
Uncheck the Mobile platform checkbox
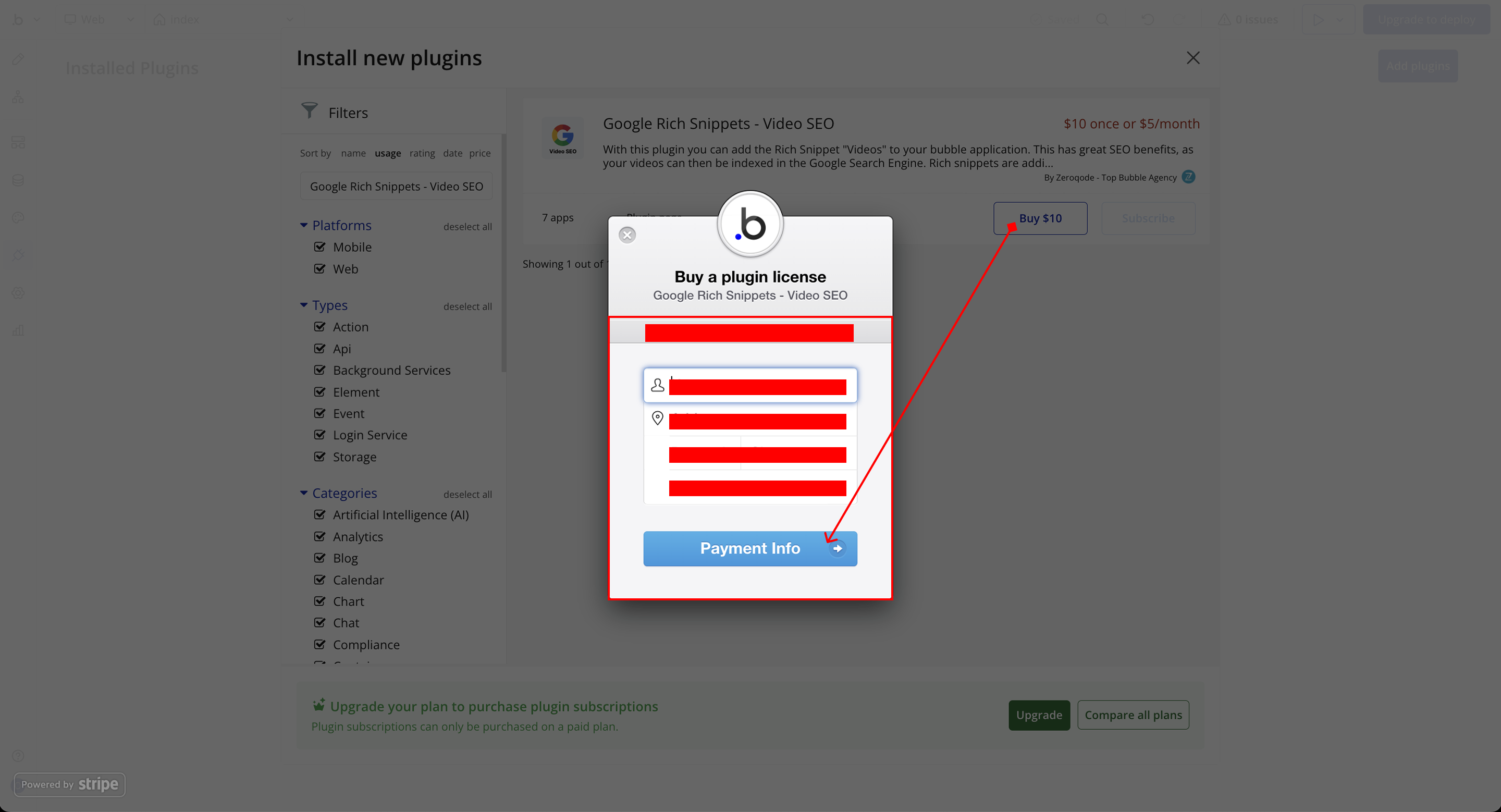(319, 247)
